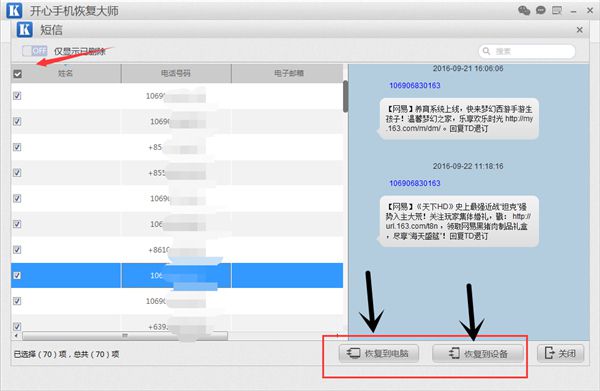The image size is (600, 391).
Task: Sort by 电话号码 column header
Action: tap(176, 73)
